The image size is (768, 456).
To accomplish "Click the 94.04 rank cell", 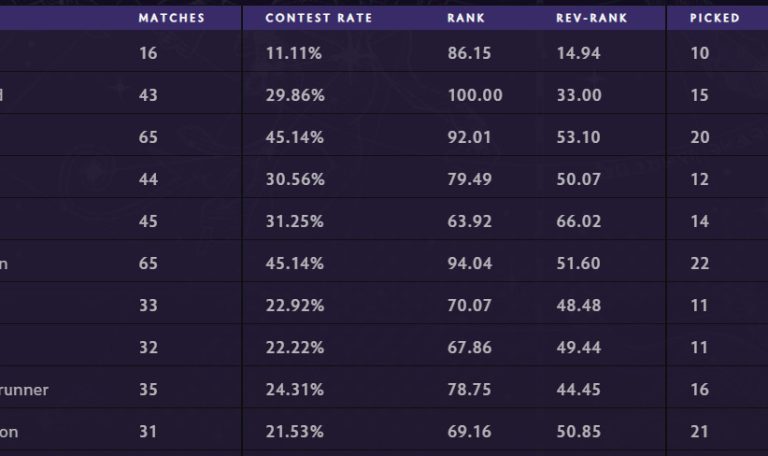I will pyautogui.click(x=469, y=264).
